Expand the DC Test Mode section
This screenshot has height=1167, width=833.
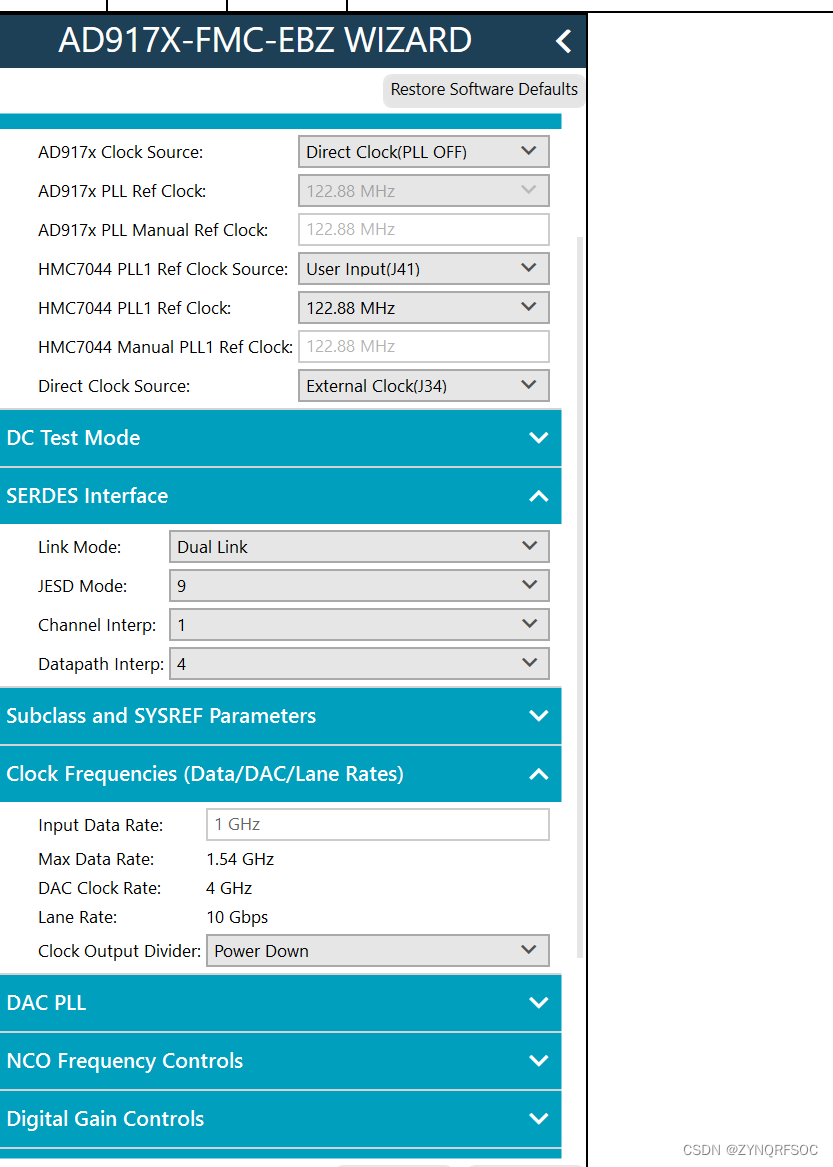[281, 438]
